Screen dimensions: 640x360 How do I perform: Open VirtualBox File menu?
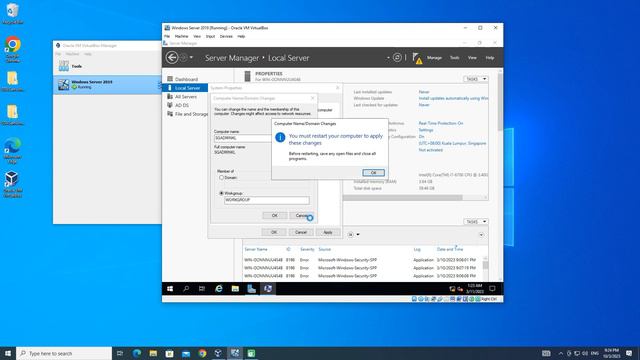(167, 36)
